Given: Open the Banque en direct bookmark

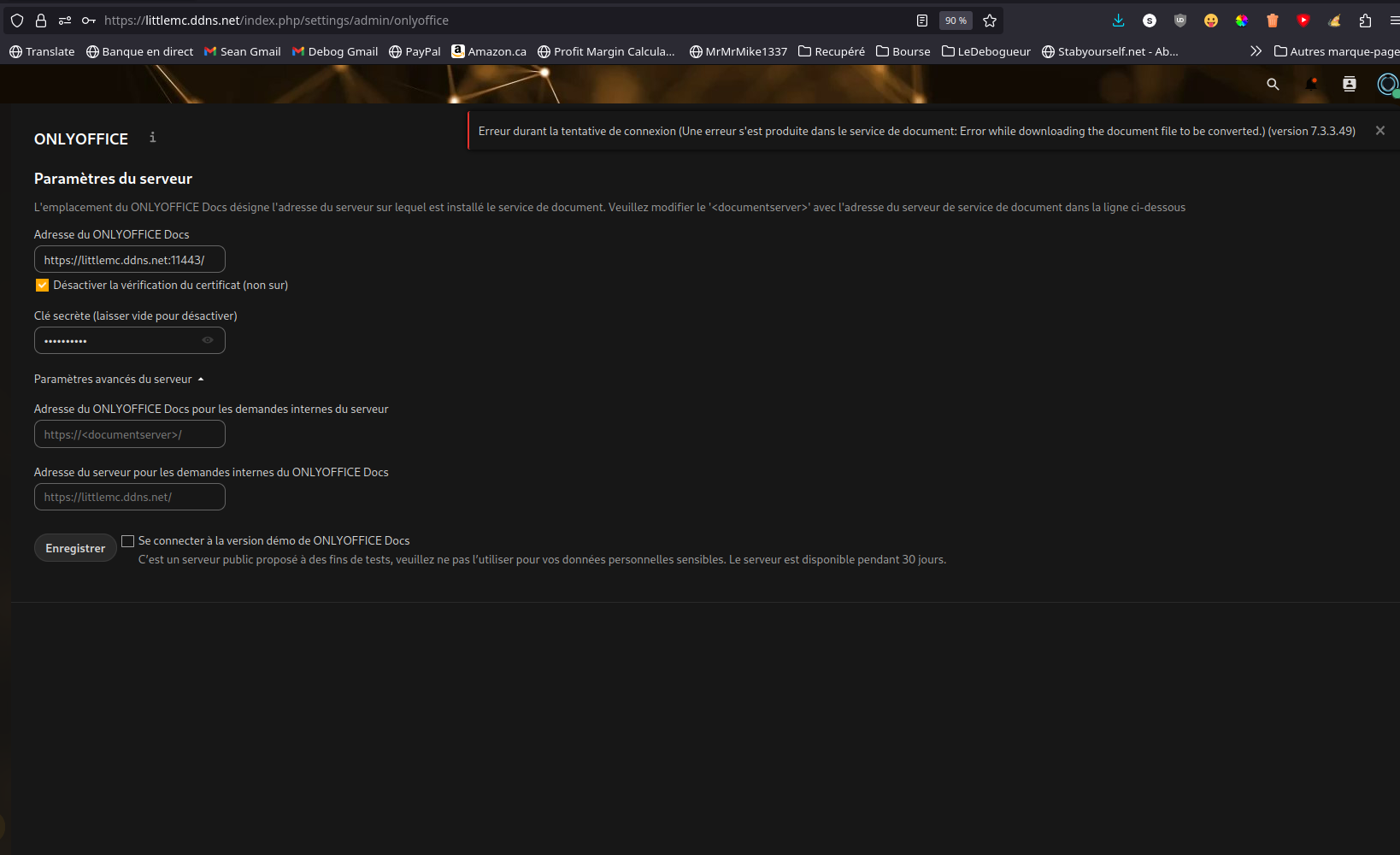Looking at the screenshot, I should point(140,51).
